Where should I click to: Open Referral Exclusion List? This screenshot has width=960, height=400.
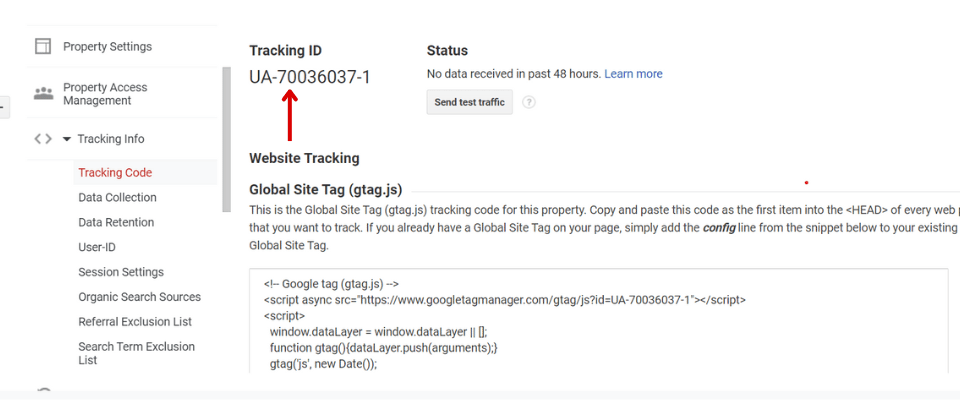[135, 322]
